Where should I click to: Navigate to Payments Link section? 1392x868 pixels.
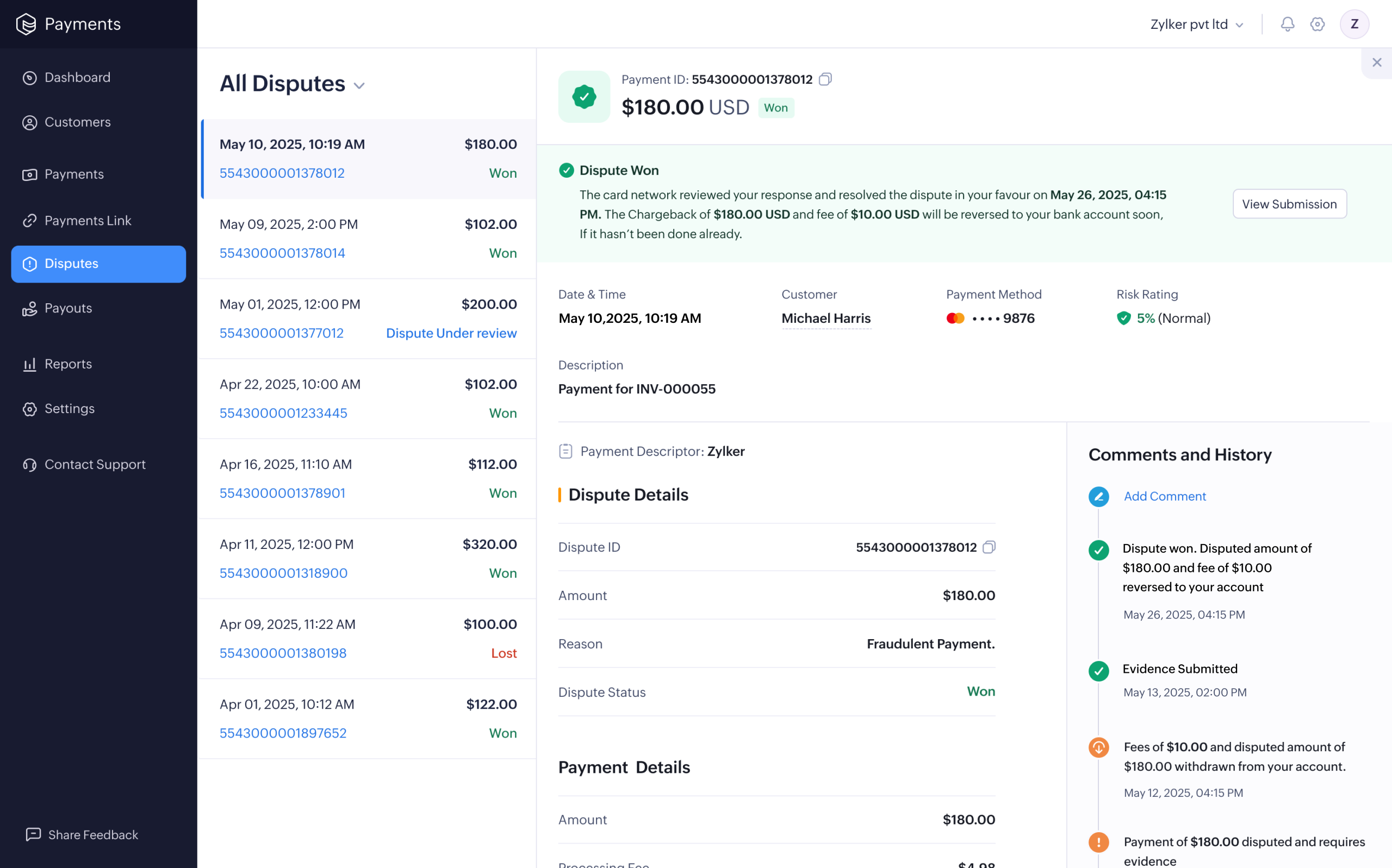(88, 221)
